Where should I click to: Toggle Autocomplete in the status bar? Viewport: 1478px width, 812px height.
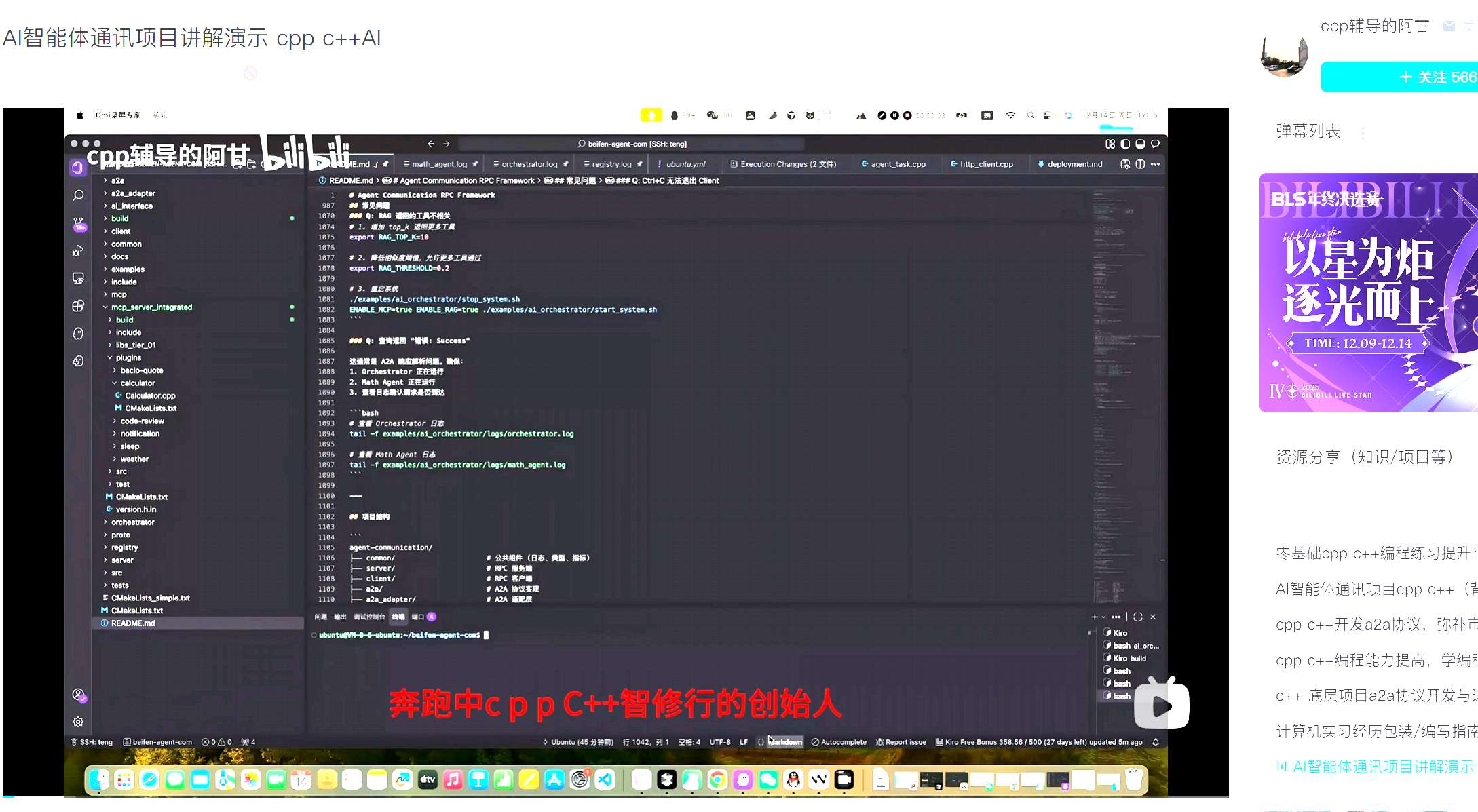839,742
